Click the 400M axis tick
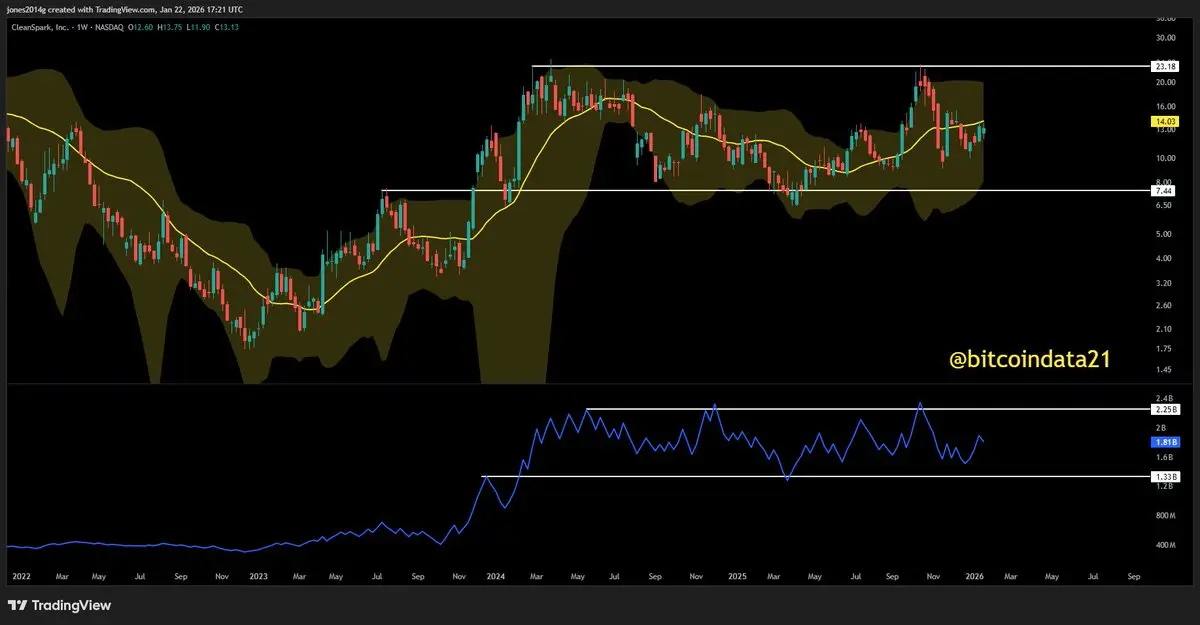 (x=1164, y=545)
